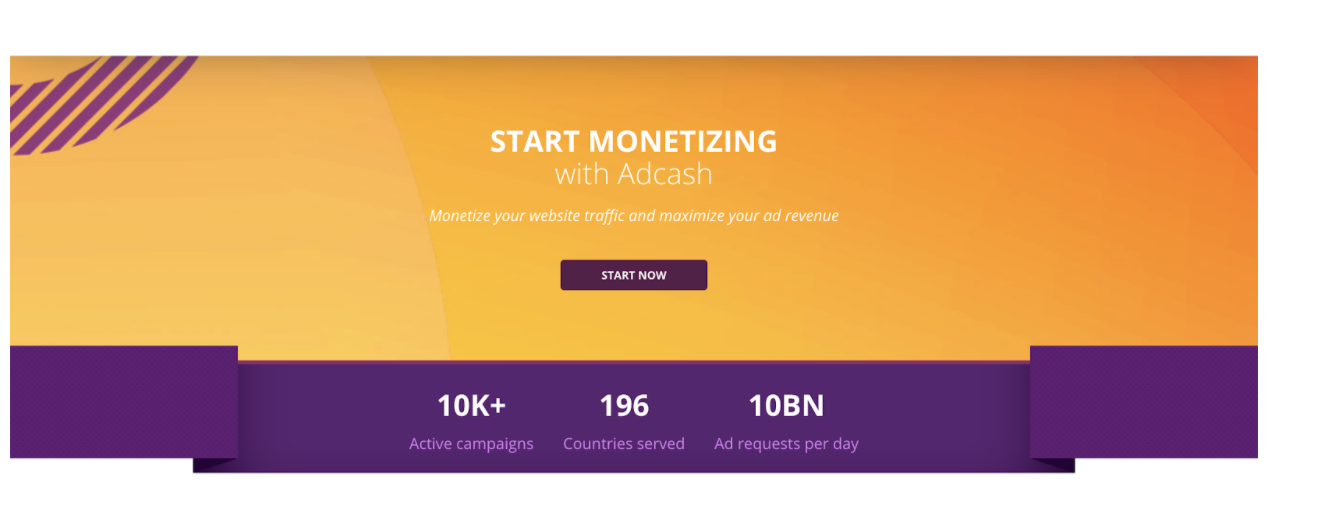This screenshot has height=506, width=1340.
Task: Click the 10K+ statistic number
Action: tap(471, 405)
